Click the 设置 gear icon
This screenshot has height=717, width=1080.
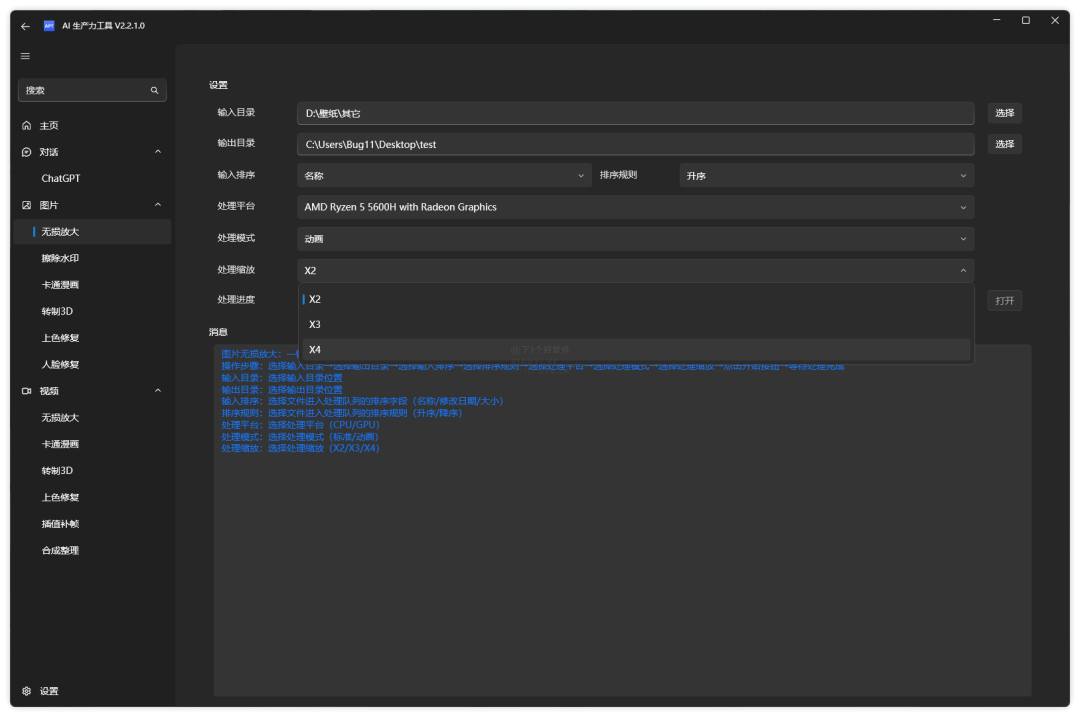tap(26, 691)
